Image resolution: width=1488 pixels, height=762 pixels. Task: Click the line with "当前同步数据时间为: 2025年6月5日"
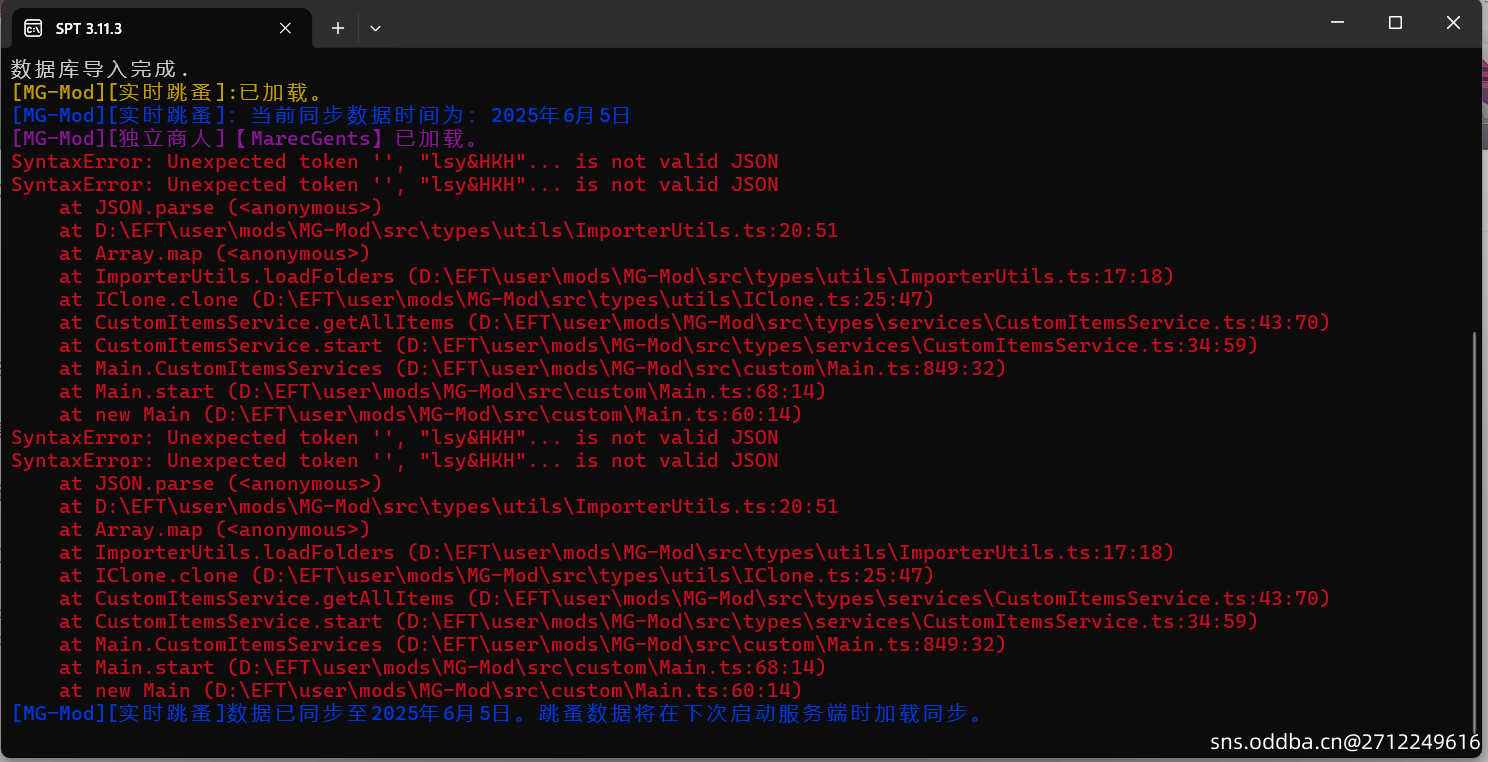[321, 116]
